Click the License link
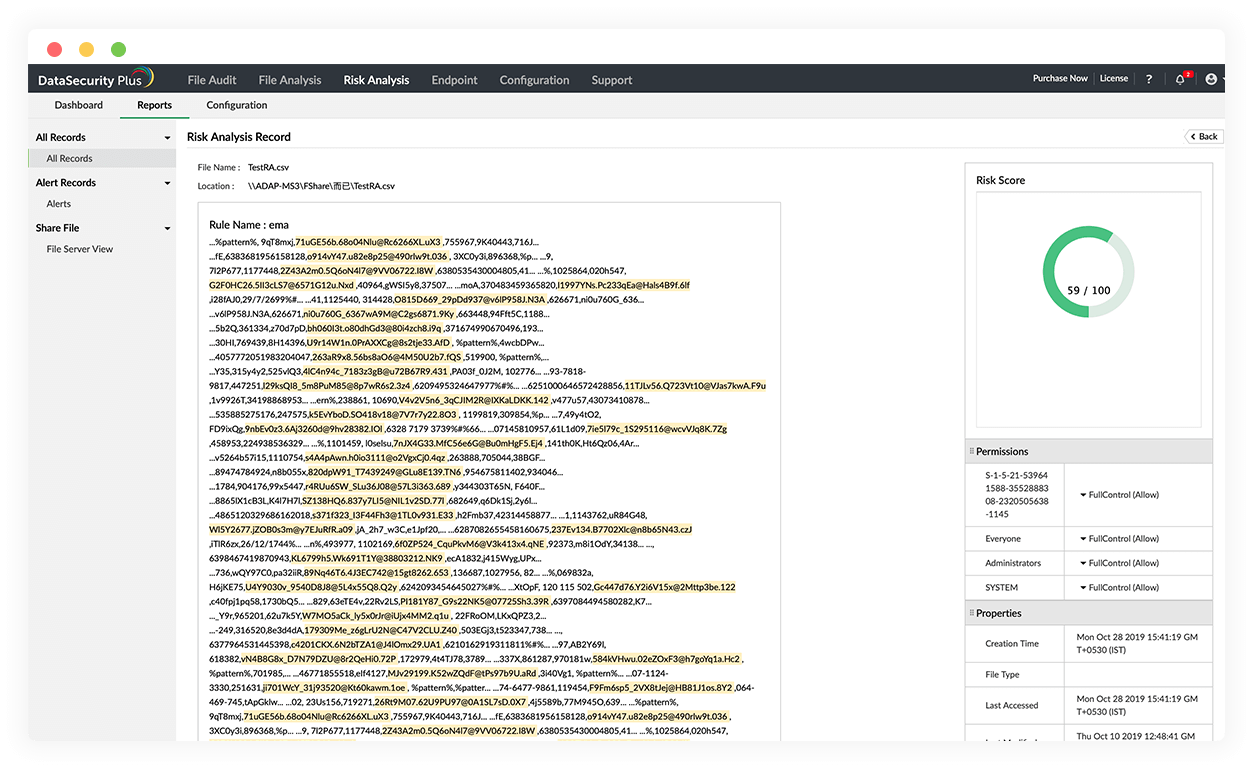This screenshot has height=766, width=1254. coord(1114,78)
